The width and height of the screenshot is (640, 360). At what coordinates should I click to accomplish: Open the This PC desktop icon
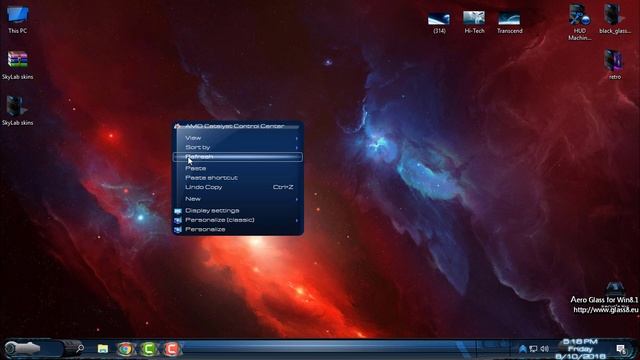point(18,19)
